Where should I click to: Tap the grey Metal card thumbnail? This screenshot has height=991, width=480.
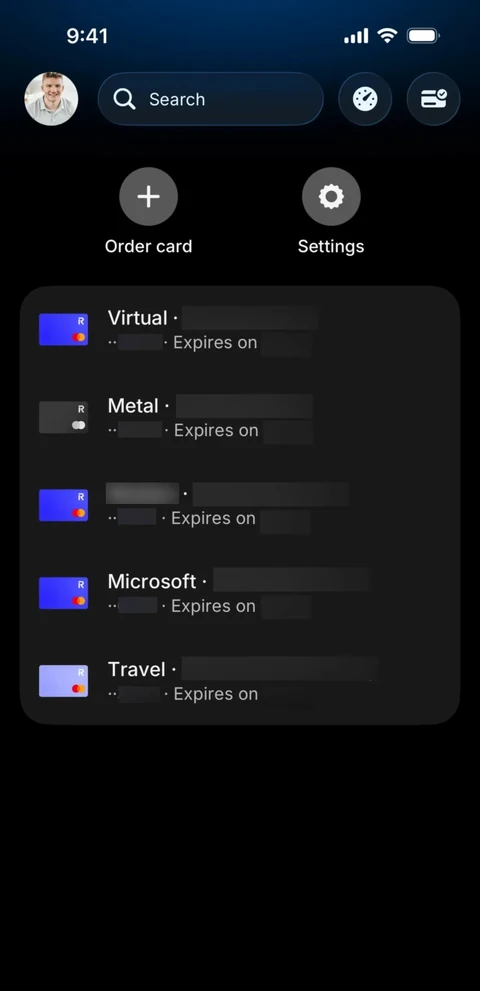tap(63, 417)
